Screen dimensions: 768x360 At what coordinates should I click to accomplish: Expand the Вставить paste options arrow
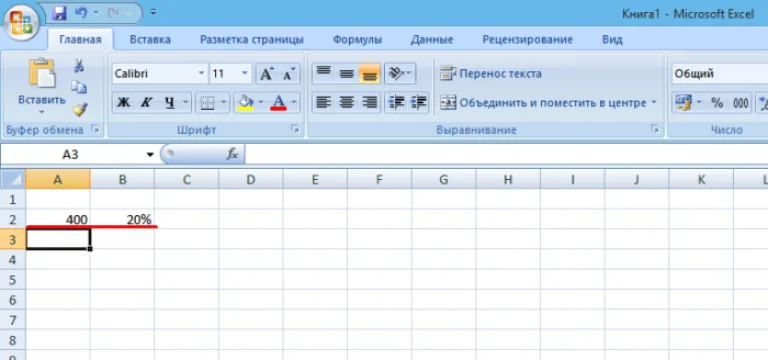coord(42,112)
